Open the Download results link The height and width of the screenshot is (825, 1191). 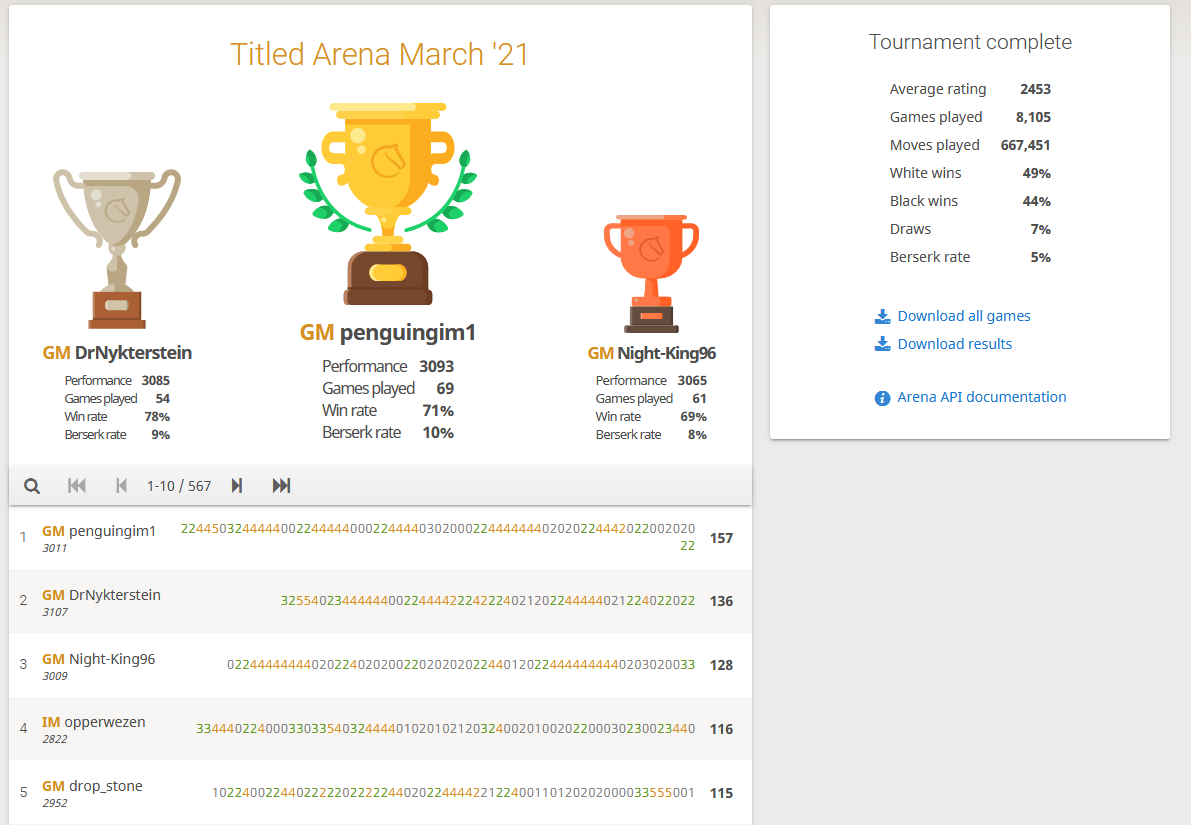954,344
